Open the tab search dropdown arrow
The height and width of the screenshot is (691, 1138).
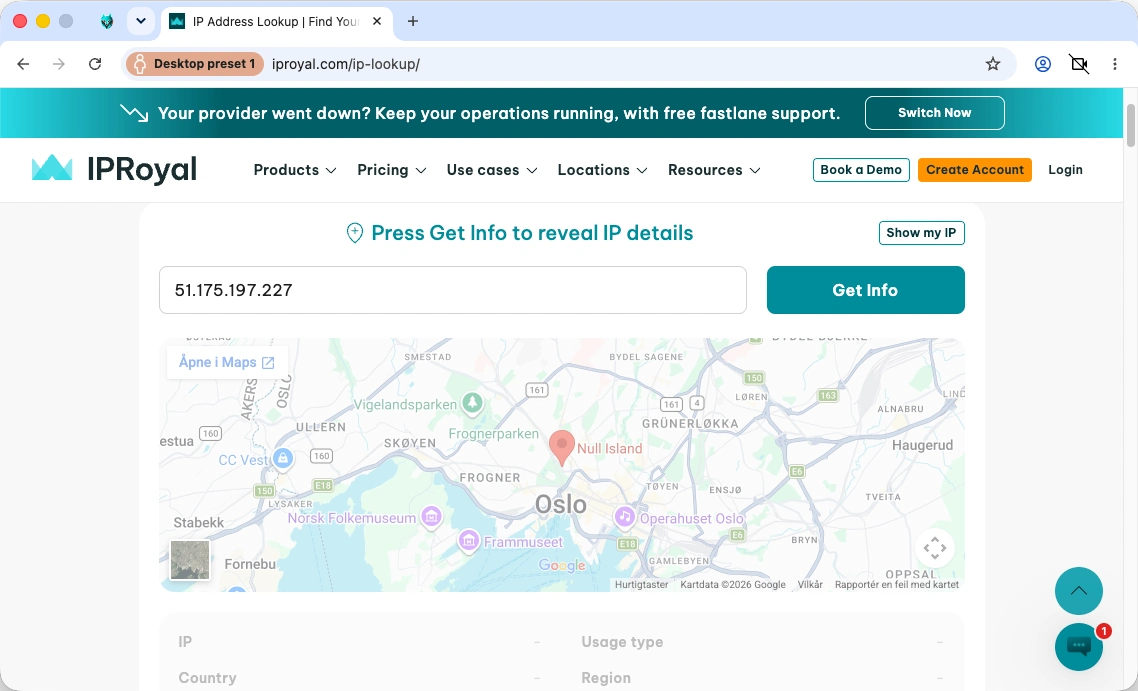pos(141,21)
